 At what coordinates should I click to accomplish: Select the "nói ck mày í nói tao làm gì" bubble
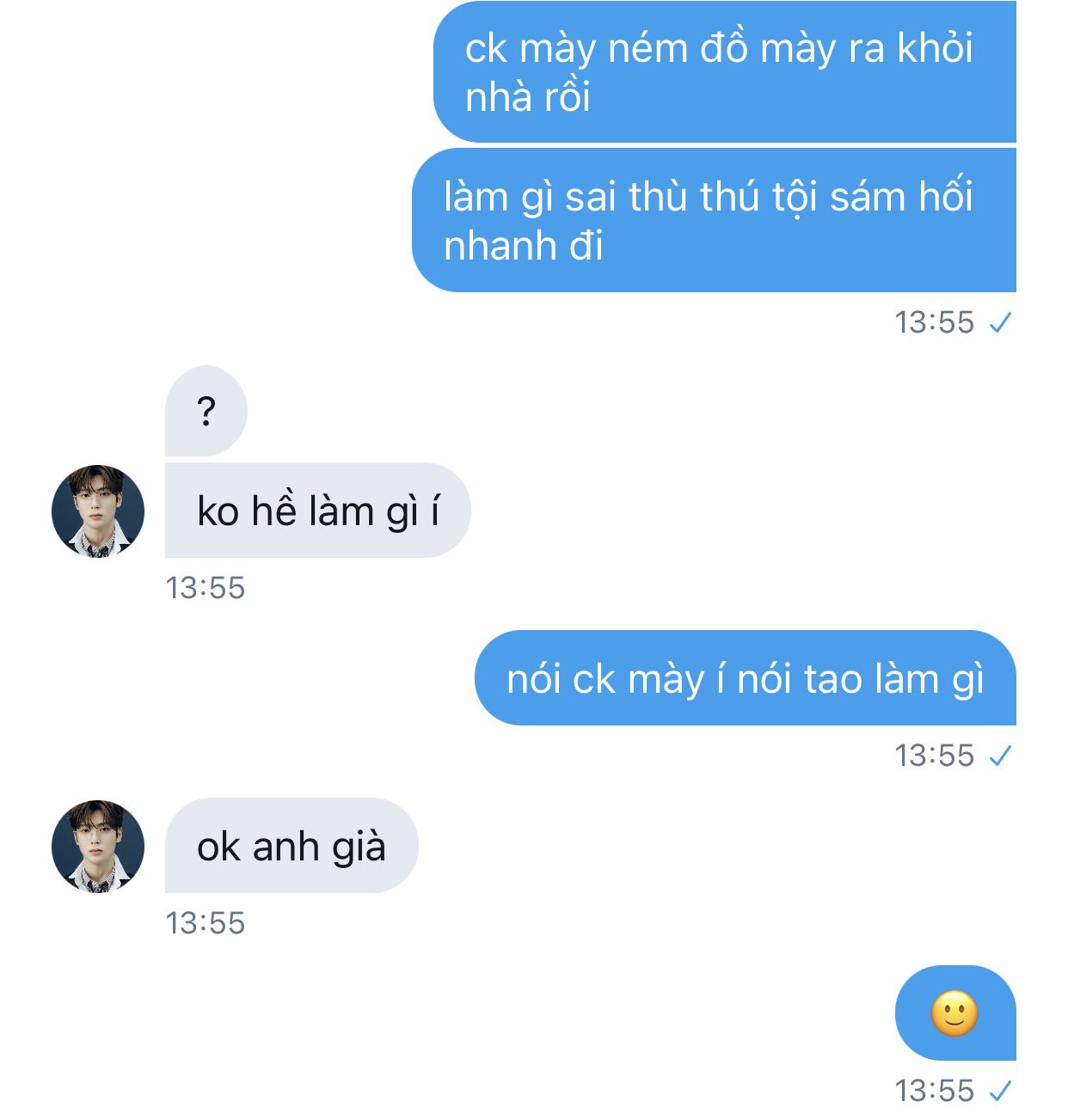pyautogui.click(x=745, y=679)
